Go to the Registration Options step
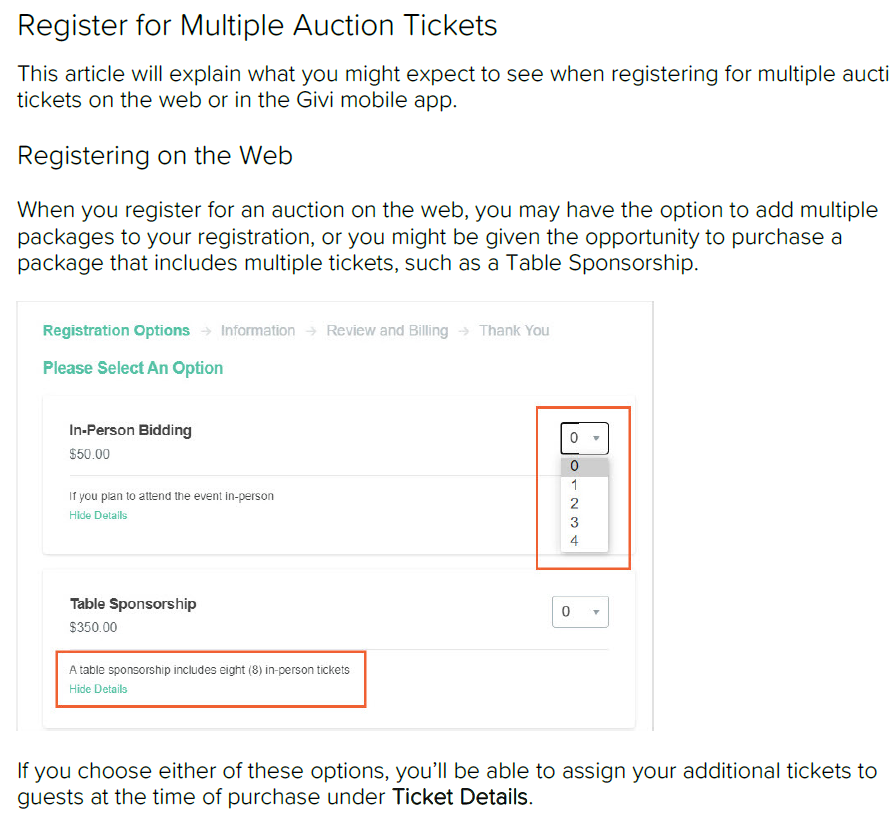 coord(116,331)
